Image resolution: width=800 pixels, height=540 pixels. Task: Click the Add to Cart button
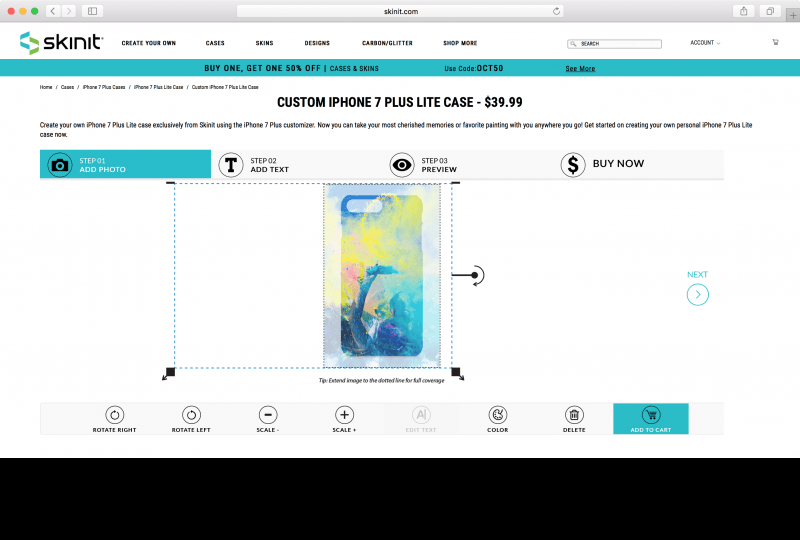(x=651, y=419)
